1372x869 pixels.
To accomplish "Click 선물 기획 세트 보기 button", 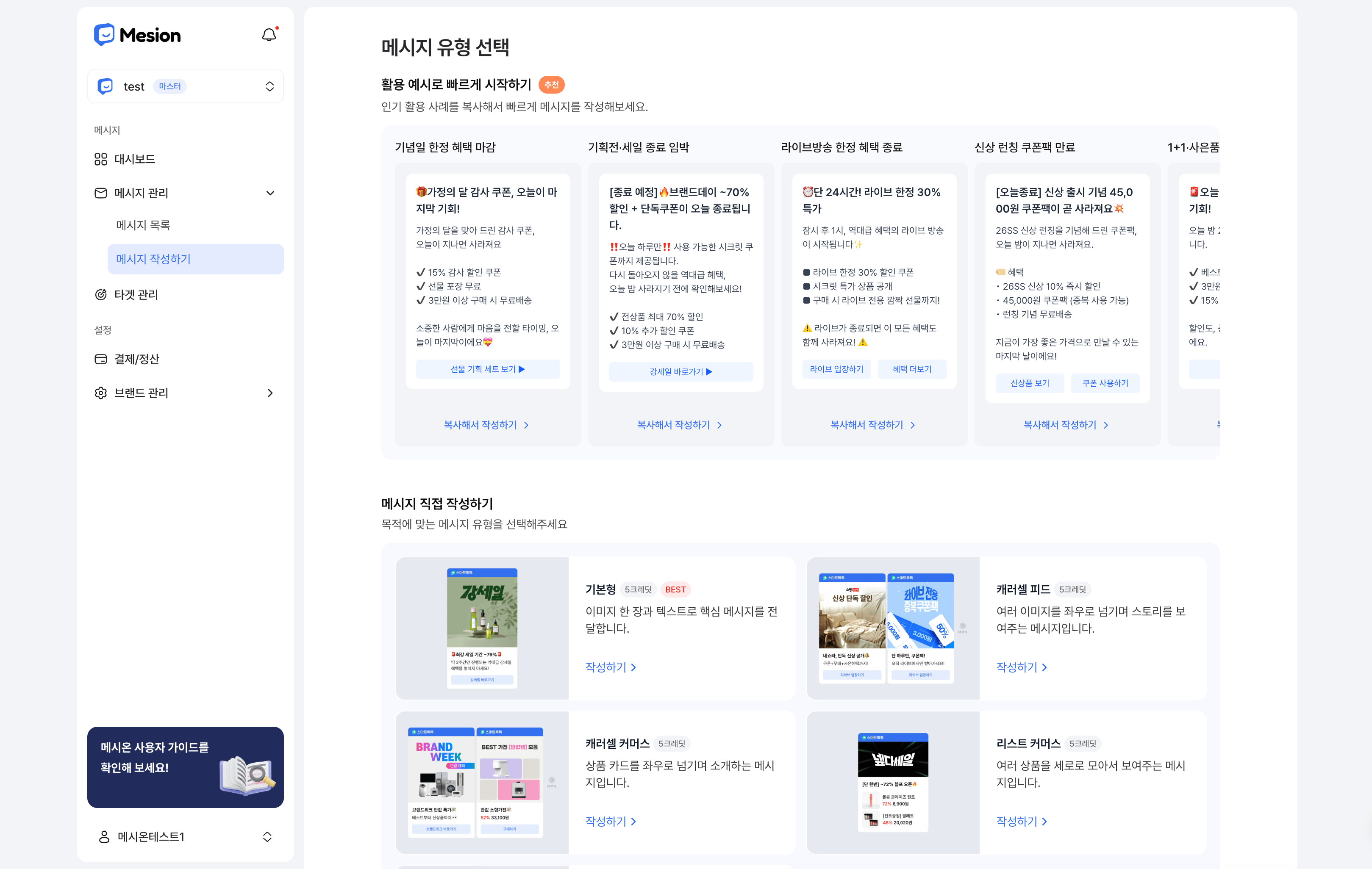I will point(488,369).
